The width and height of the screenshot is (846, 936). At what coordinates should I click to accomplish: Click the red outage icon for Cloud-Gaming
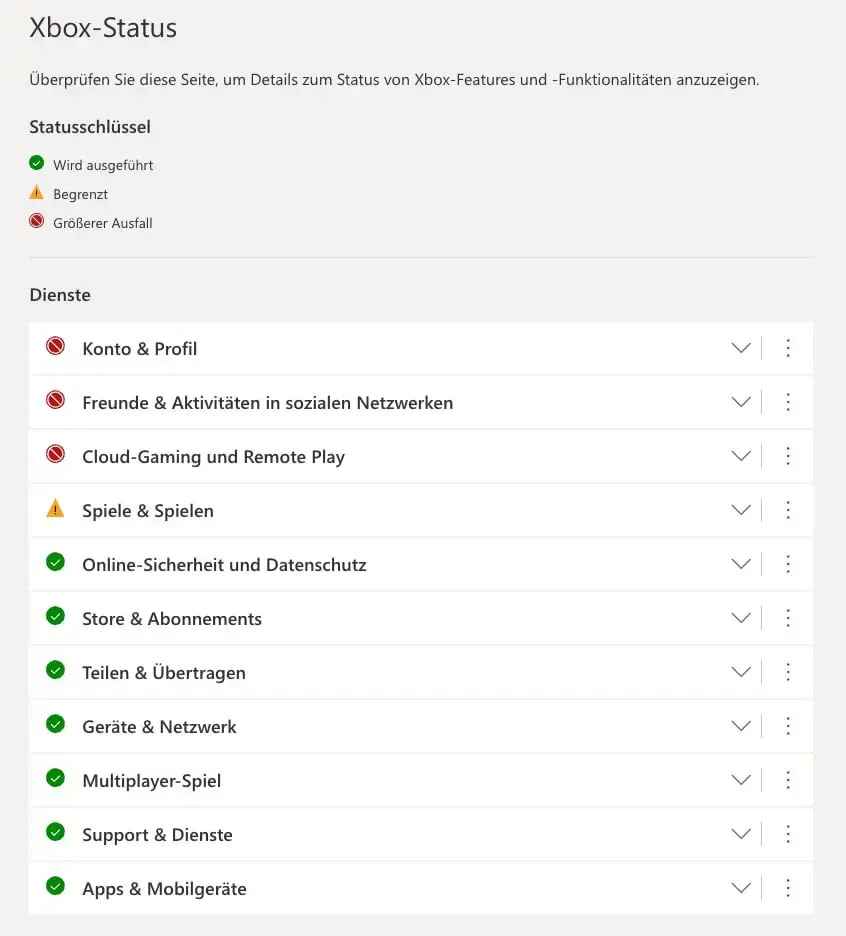[x=56, y=454]
